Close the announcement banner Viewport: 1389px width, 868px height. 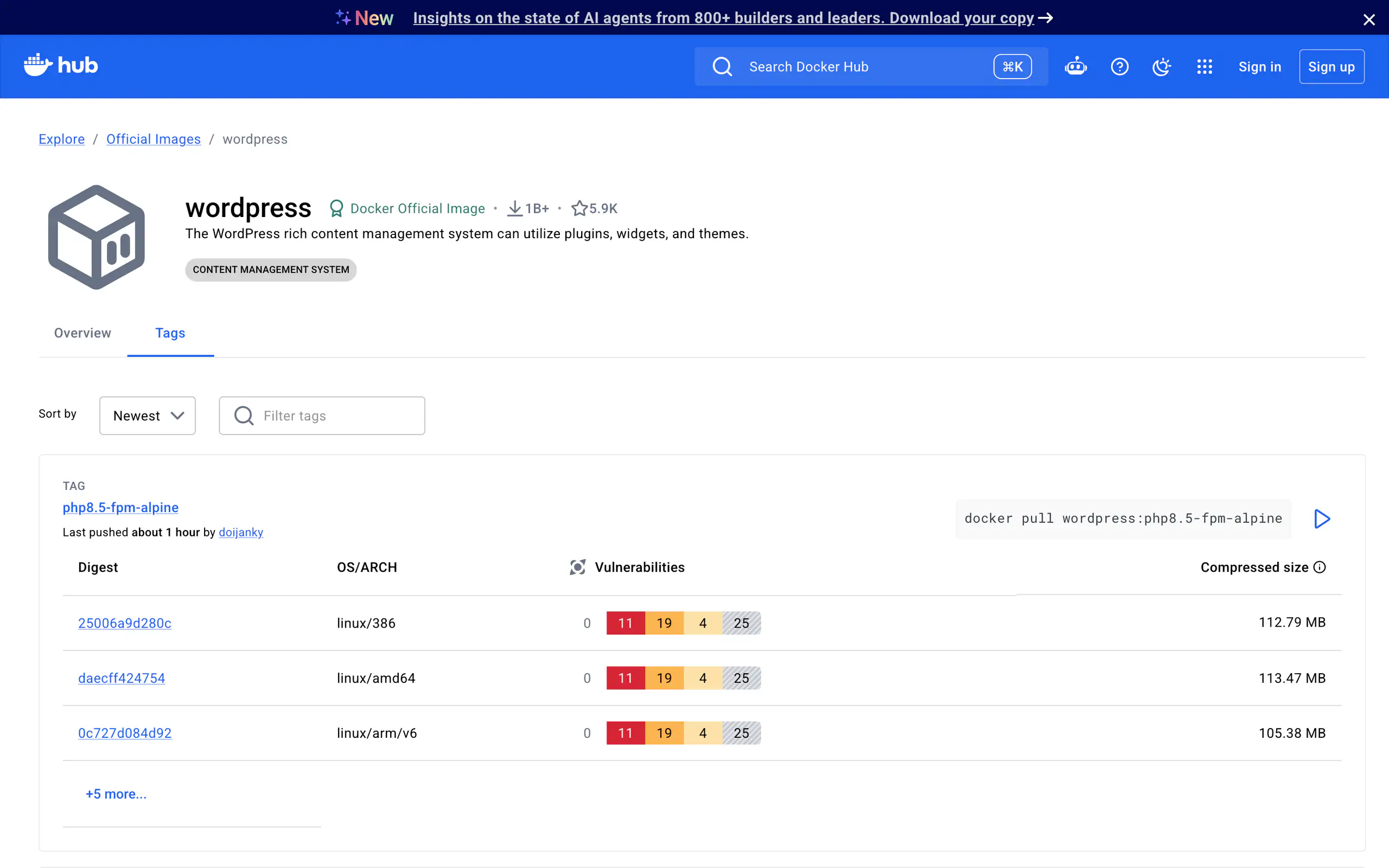(x=1369, y=20)
